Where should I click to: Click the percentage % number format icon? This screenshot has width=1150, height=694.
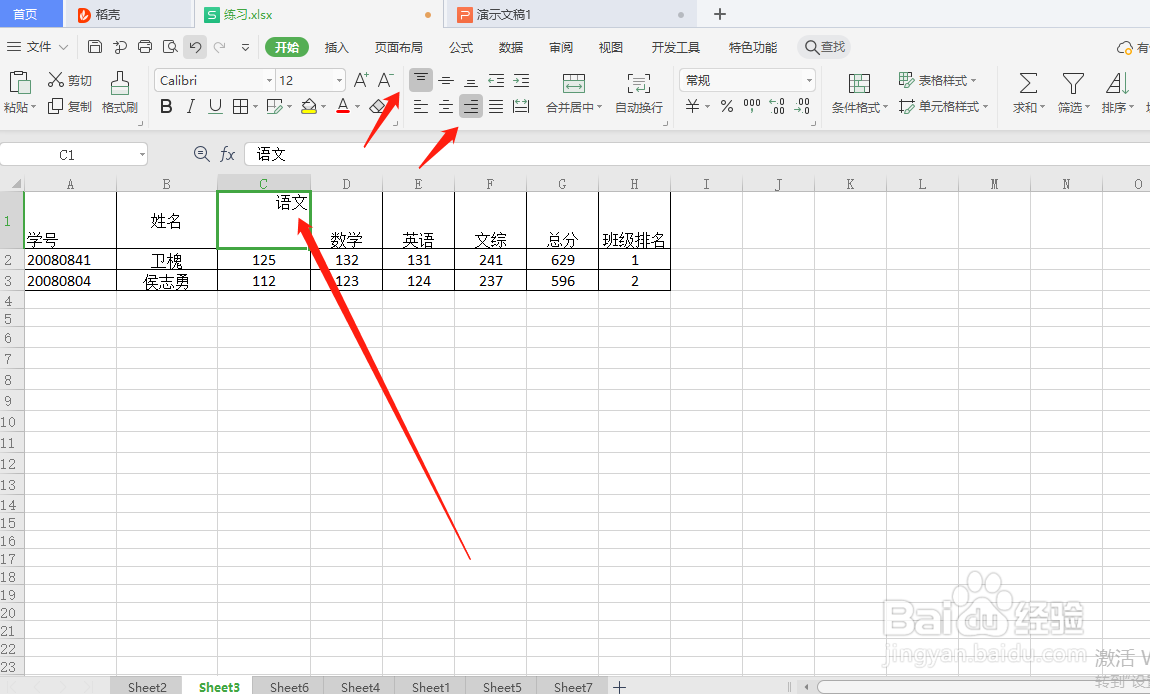(x=726, y=107)
